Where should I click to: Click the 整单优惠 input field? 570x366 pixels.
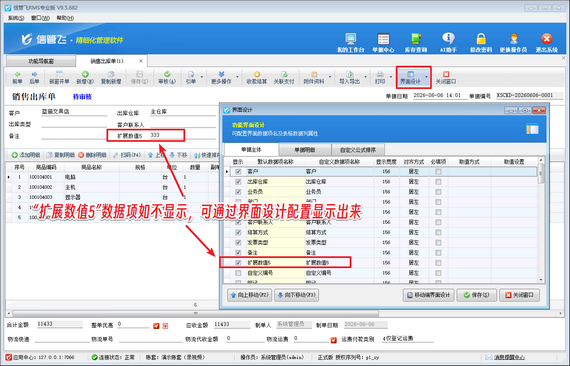pyautogui.click(x=133, y=325)
